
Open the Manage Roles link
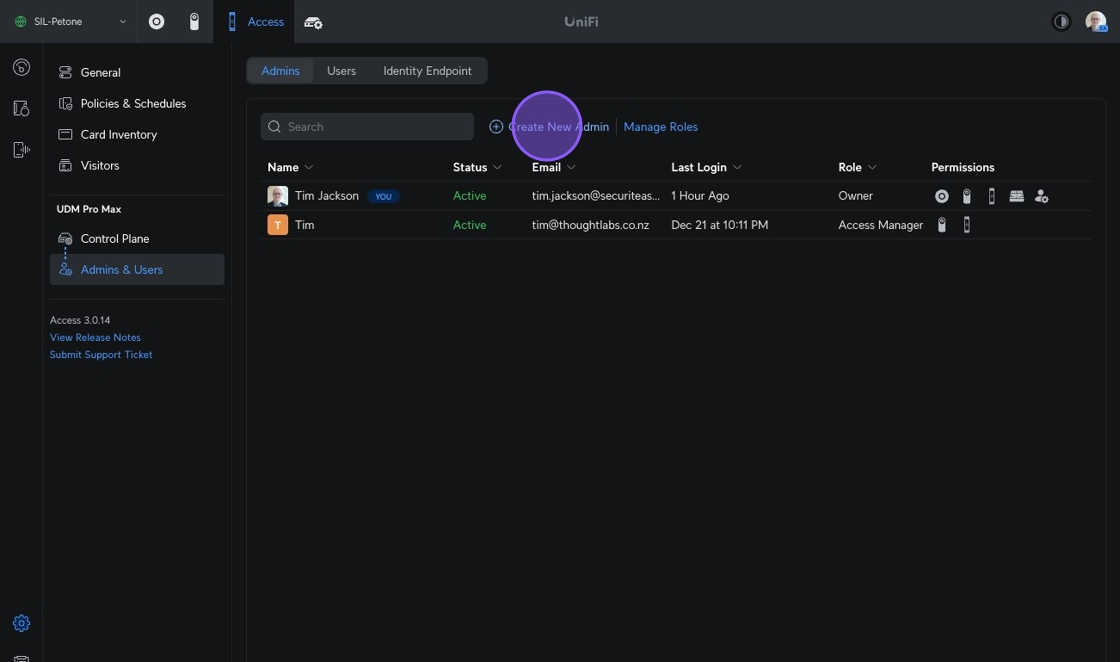point(660,127)
